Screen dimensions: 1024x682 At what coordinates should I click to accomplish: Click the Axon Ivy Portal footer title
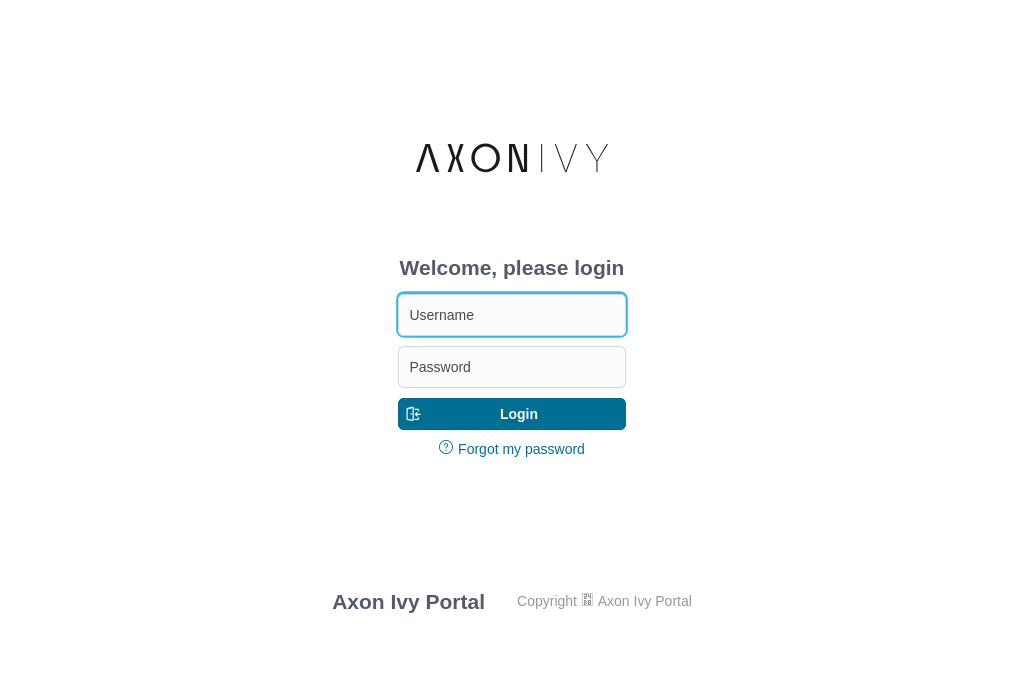pos(408,601)
